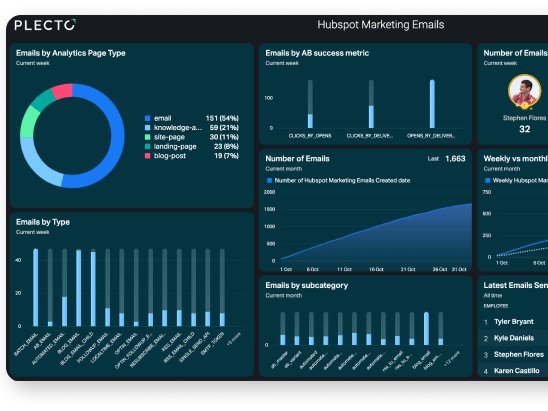Click the ab_variant axis label

click(292, 358)
